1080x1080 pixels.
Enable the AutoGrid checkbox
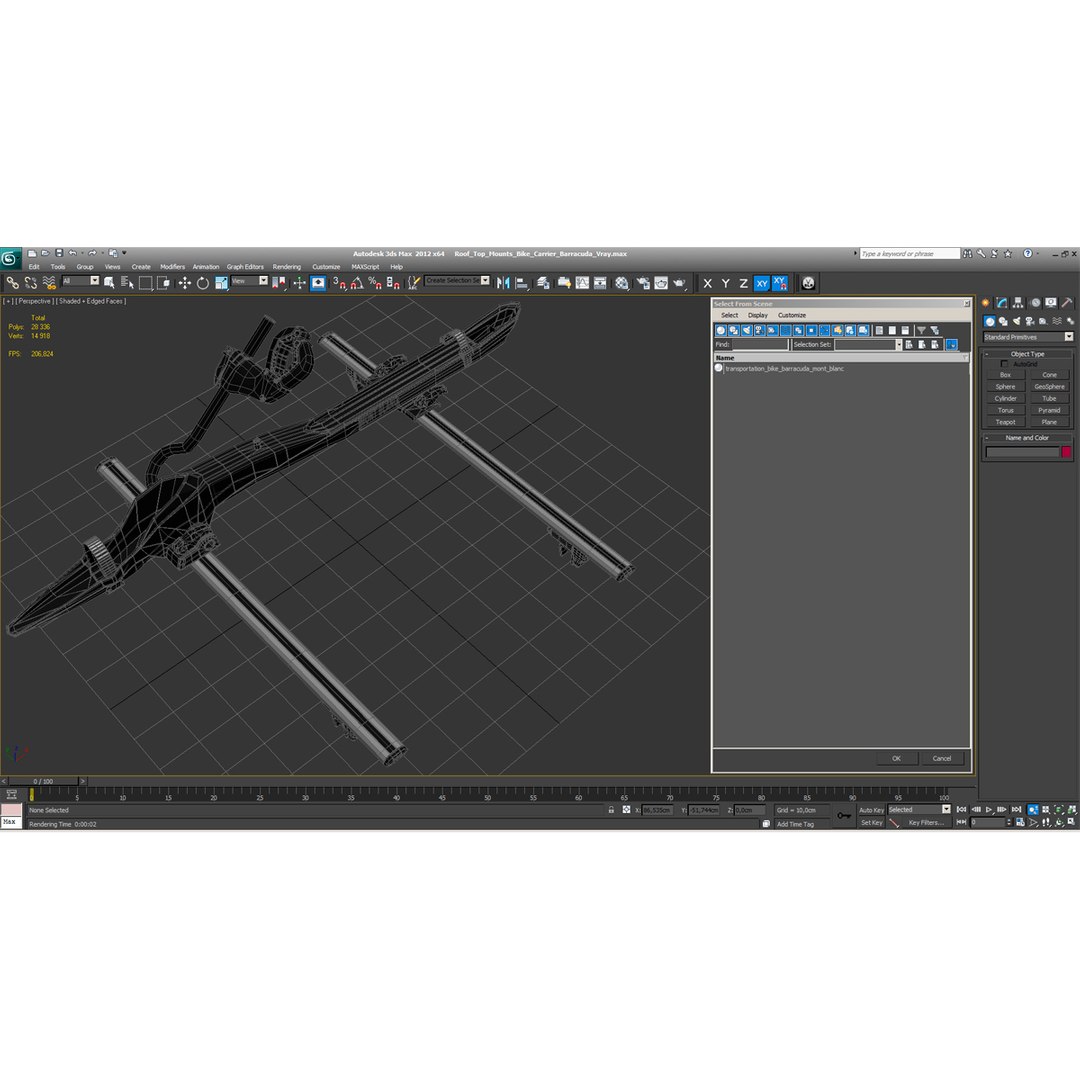point(1004,364)
